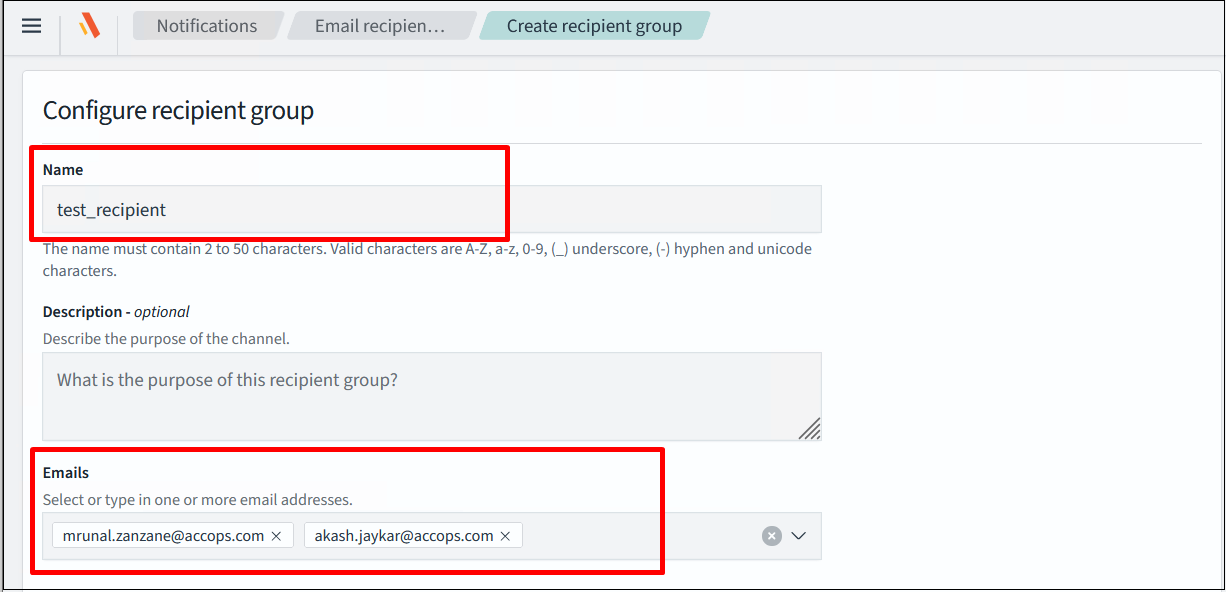
Task: Remove mrunal.zanzane@accops.com email chip
Action: [x=276, y=536]
